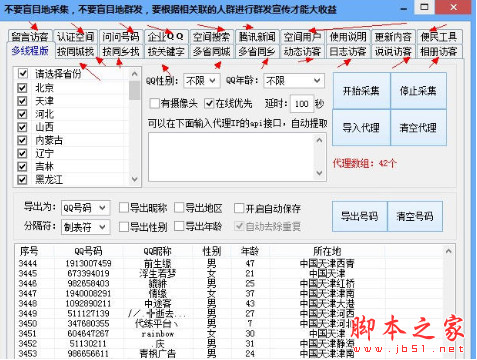
Task: Click the province list scroll-up arrow
Action: point(134,74)
